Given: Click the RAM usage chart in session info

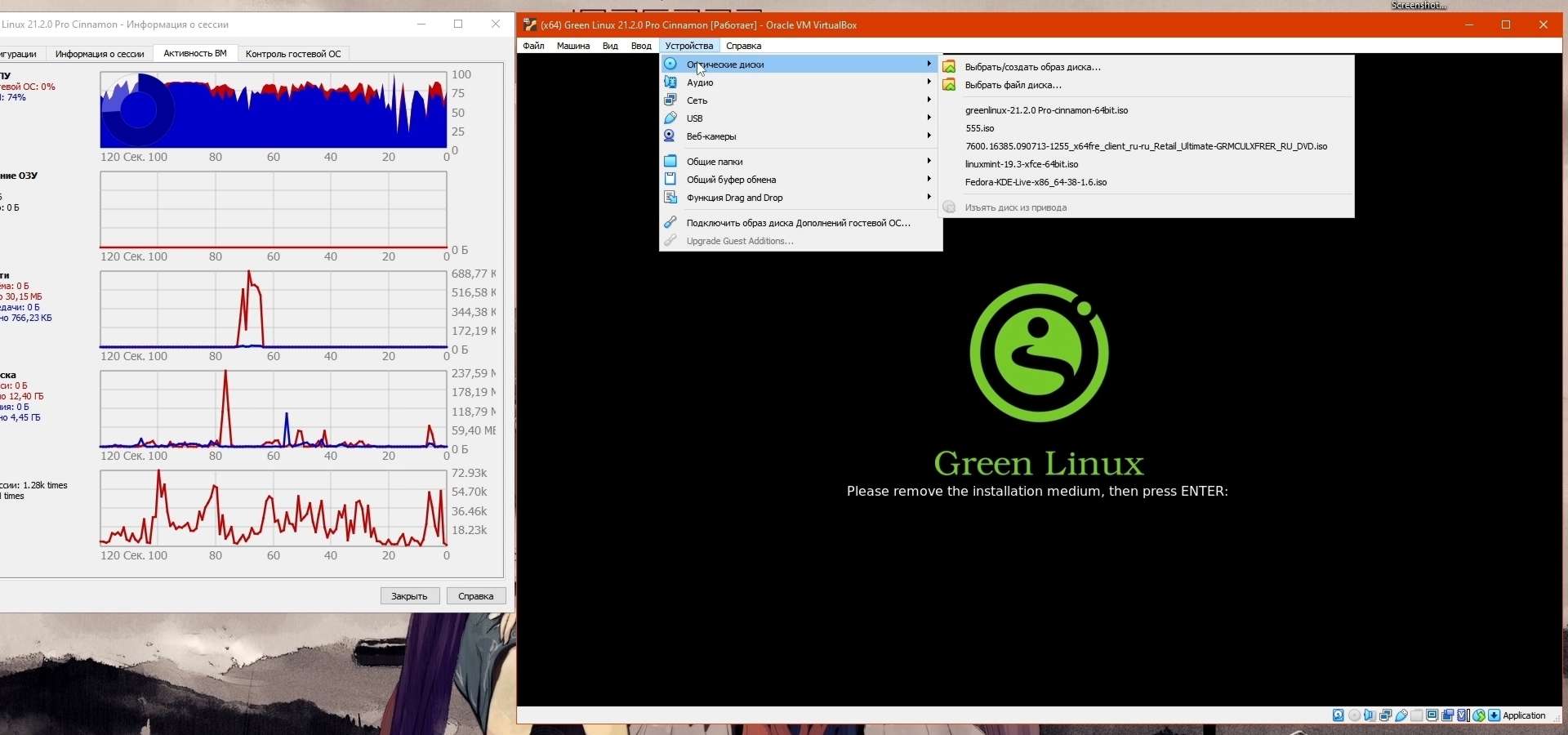Looking at the screenshot, I should click(x=274, y=210).
